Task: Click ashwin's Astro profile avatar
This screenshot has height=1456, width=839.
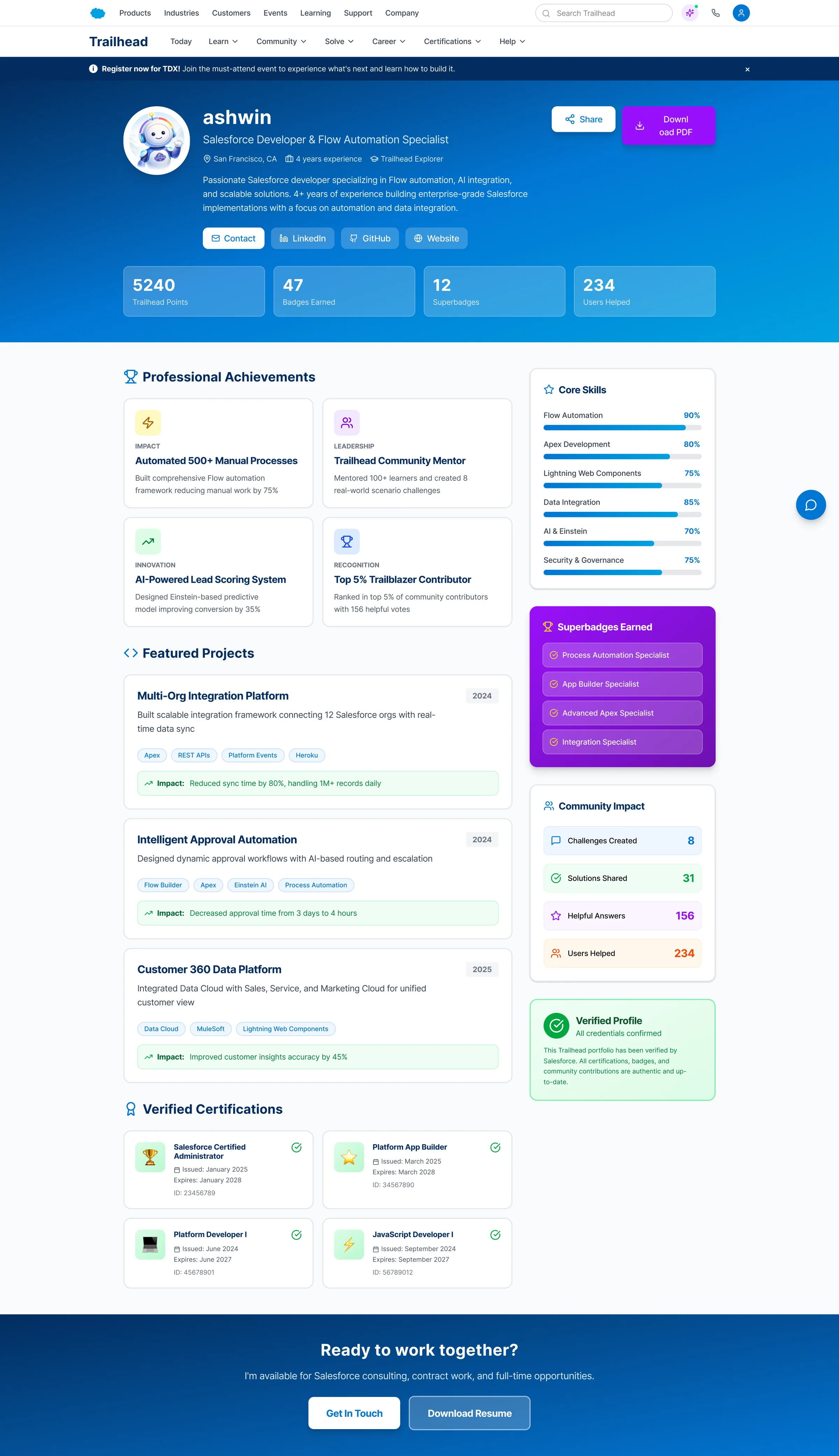Action: (x=157, y=140)
